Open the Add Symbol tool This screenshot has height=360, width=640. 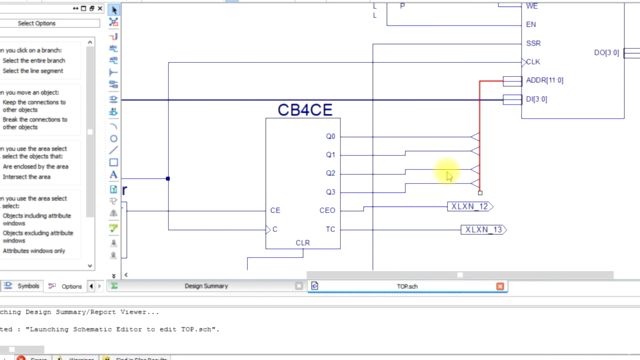coord(114,99)
